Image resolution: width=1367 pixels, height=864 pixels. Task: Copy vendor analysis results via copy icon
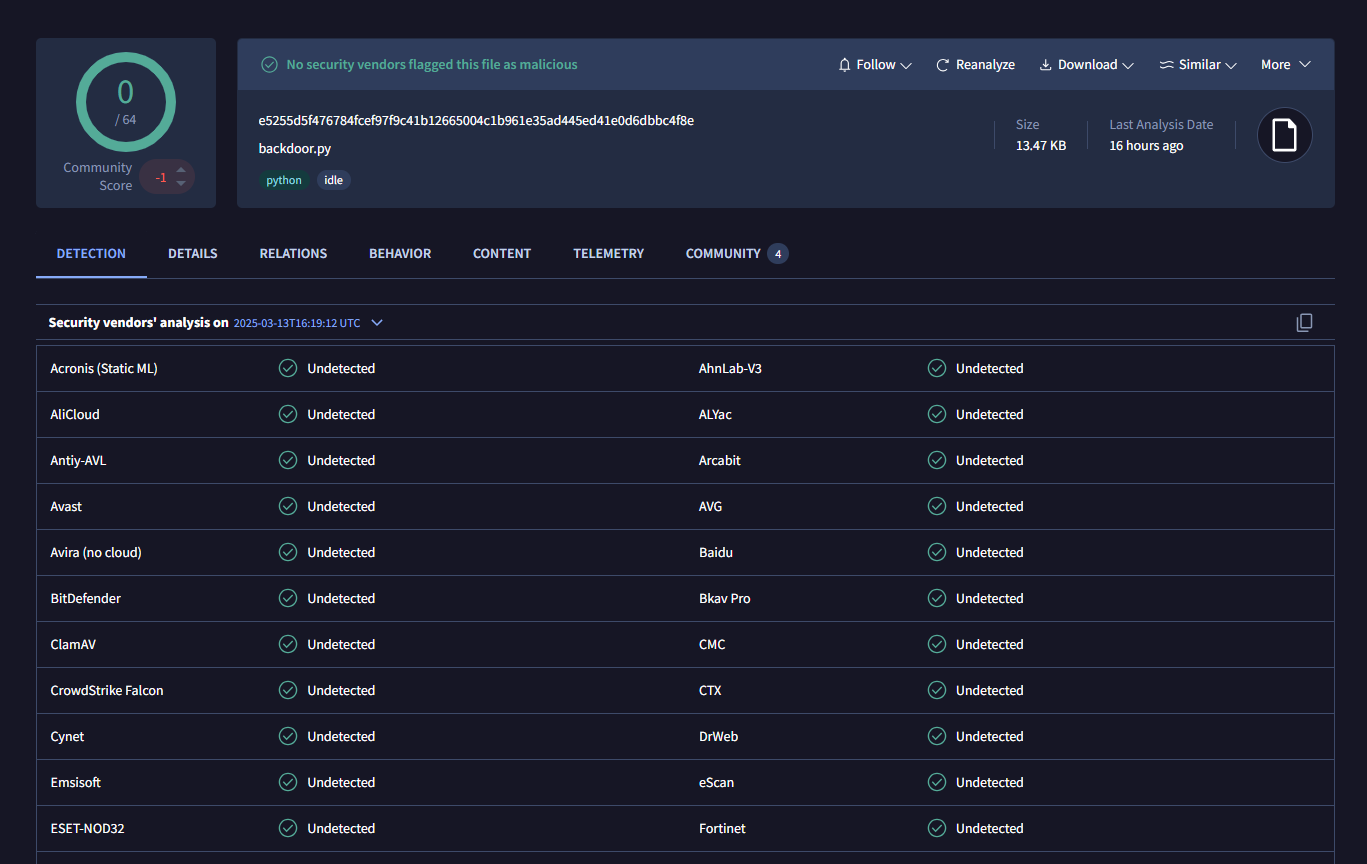(x=1304, y=323)
